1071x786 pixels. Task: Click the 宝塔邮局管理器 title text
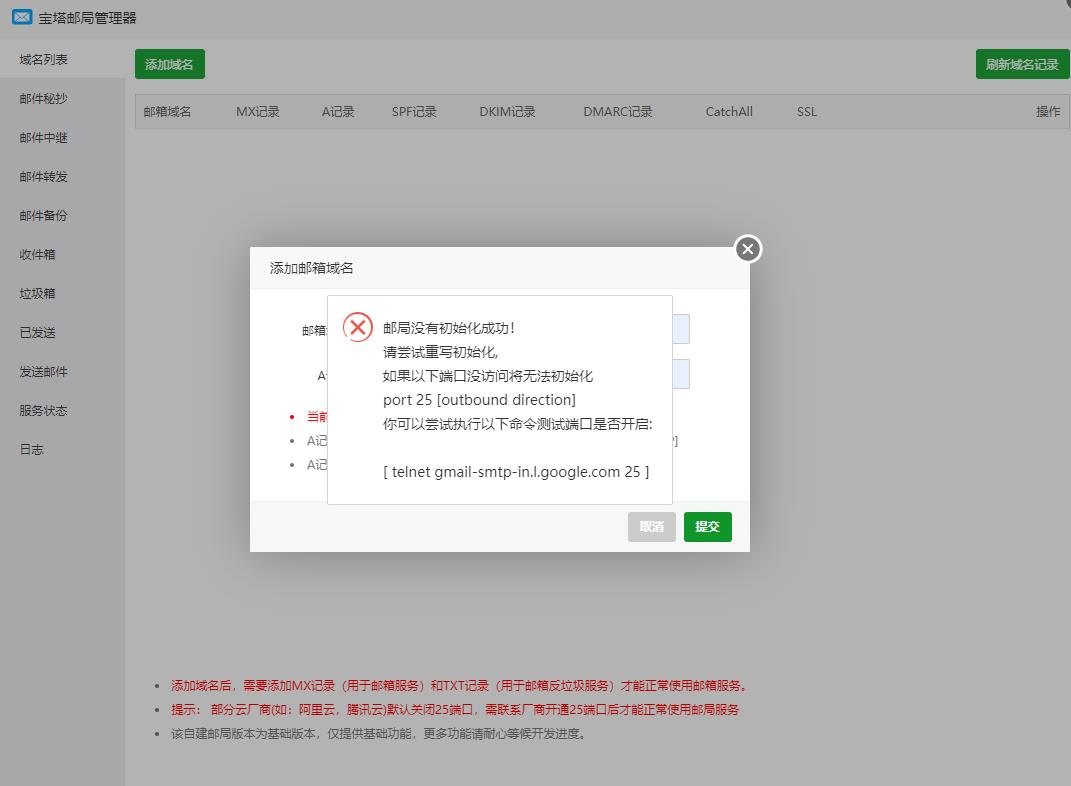[x=87, y=18]
